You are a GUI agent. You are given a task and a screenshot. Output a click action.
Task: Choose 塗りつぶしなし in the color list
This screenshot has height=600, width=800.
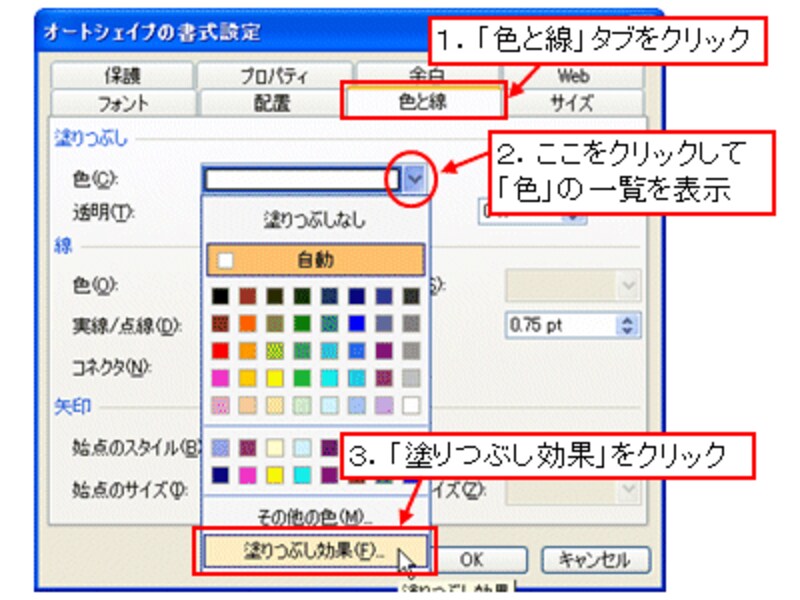click(315, 220)
